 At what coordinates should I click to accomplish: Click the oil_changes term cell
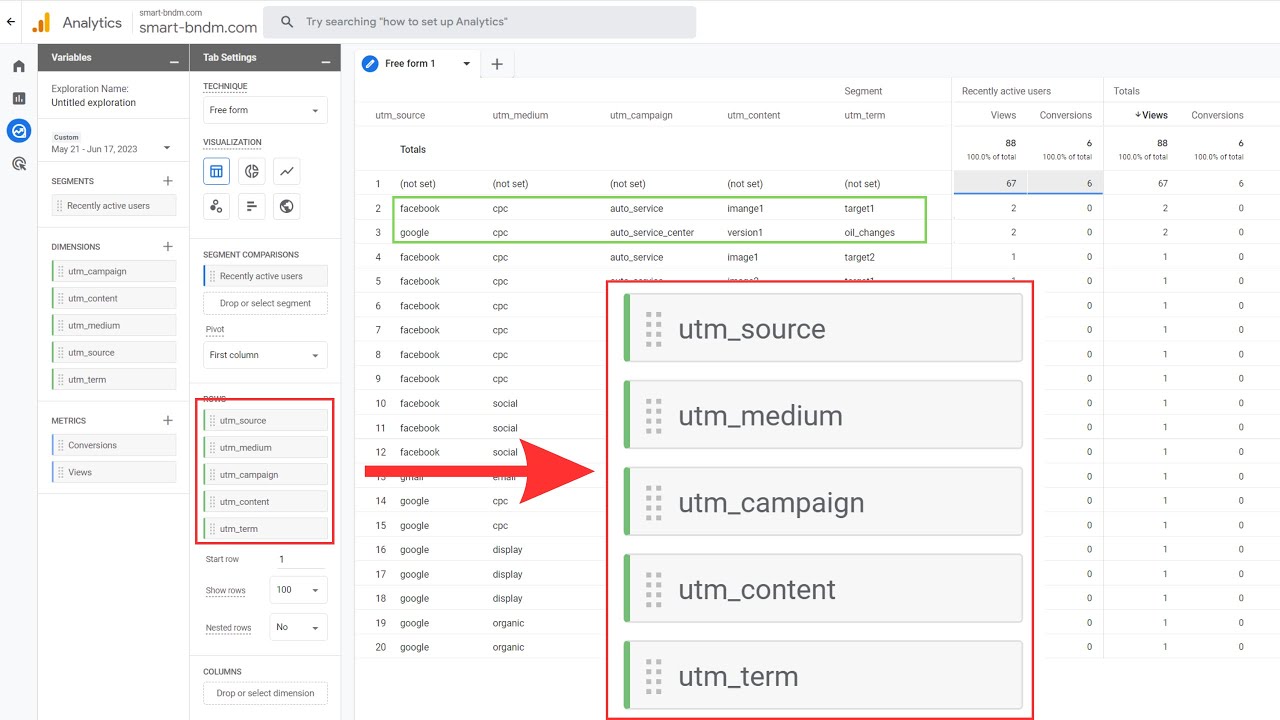point(869,233)
